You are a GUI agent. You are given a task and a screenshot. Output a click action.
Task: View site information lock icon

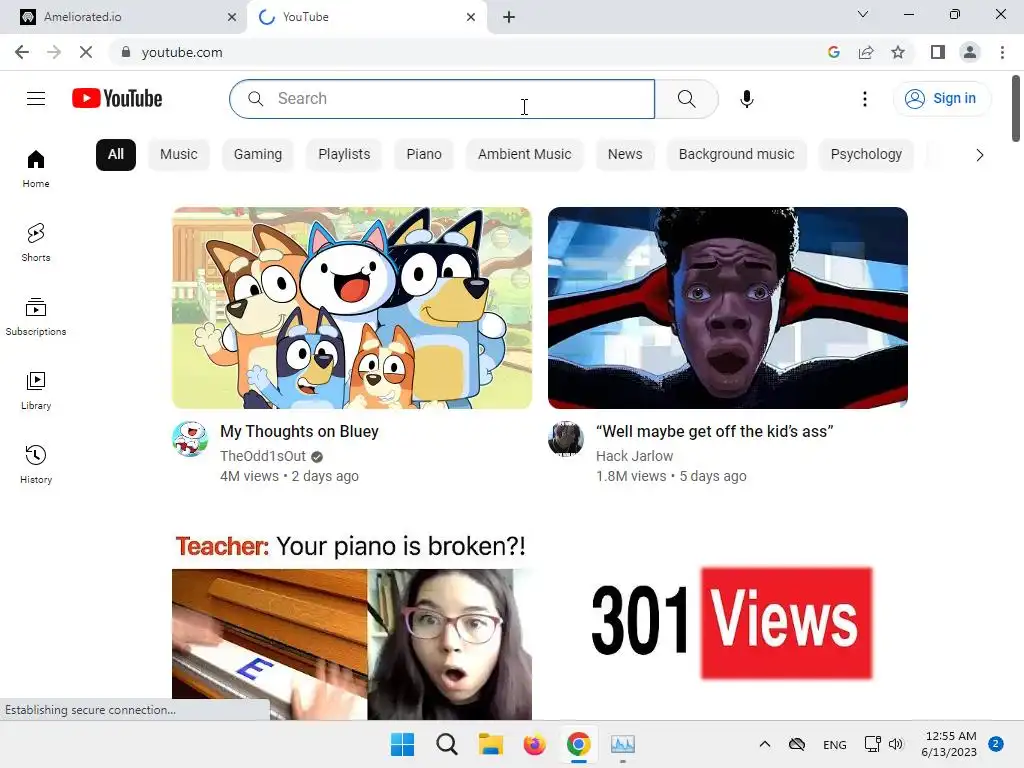(x=126, y=52)
